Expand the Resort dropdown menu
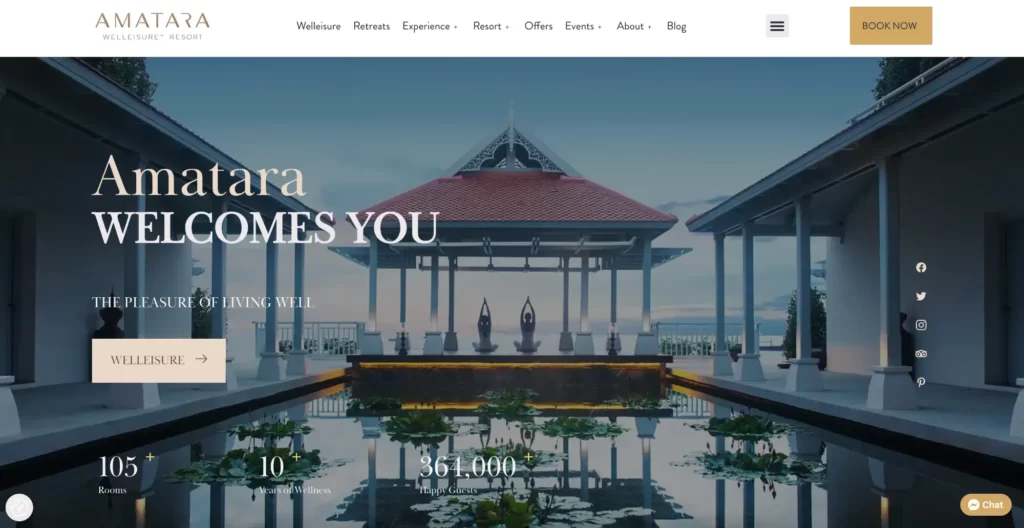This screenshot has height=528, width=1024. coord(491,26)
